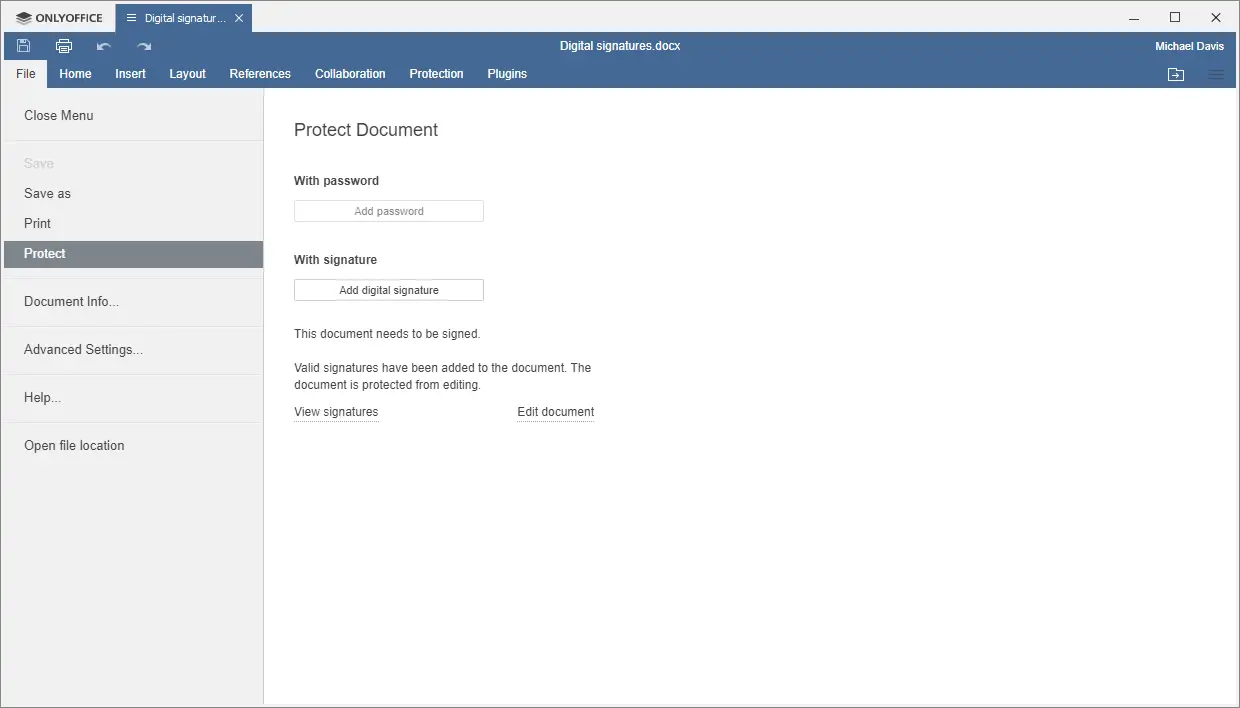Click Close Menu at the top of sidebar
The width and height of the screenshot is (1240, 708).
pos(58,115)
